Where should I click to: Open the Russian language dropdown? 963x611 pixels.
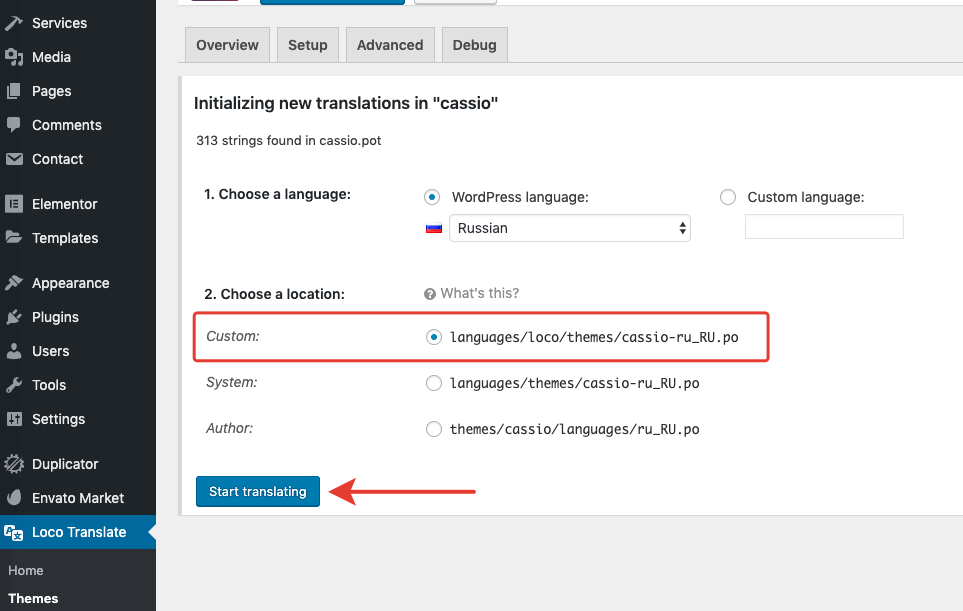(570, 228)
